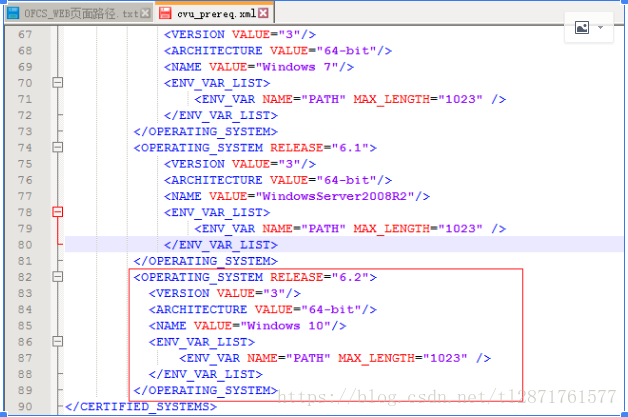This screenshot has width=628, height=417.
Task: Switch to the OFCS_WEB页面路径.txt tab
Action: (81, 14)
